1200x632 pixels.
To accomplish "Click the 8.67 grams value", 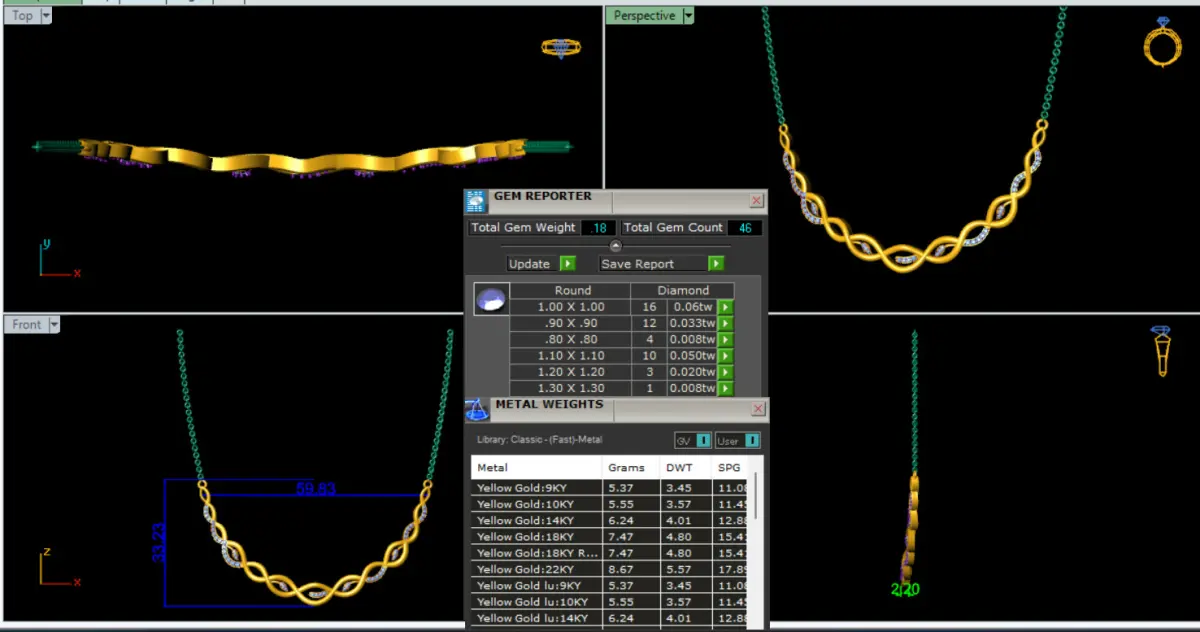I will (x=620, y=569).
